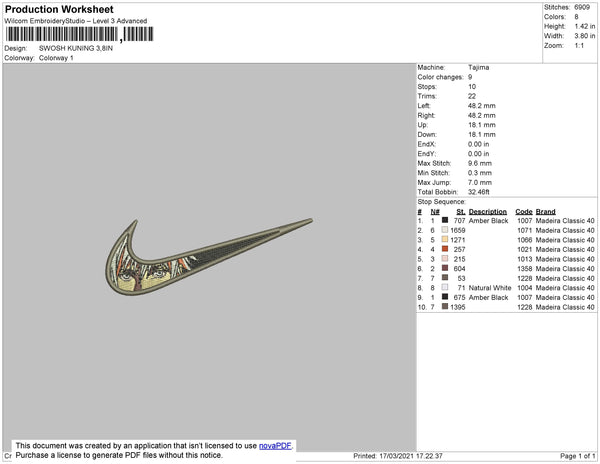Choose the brown swatch in stop 10

(445, 306)
